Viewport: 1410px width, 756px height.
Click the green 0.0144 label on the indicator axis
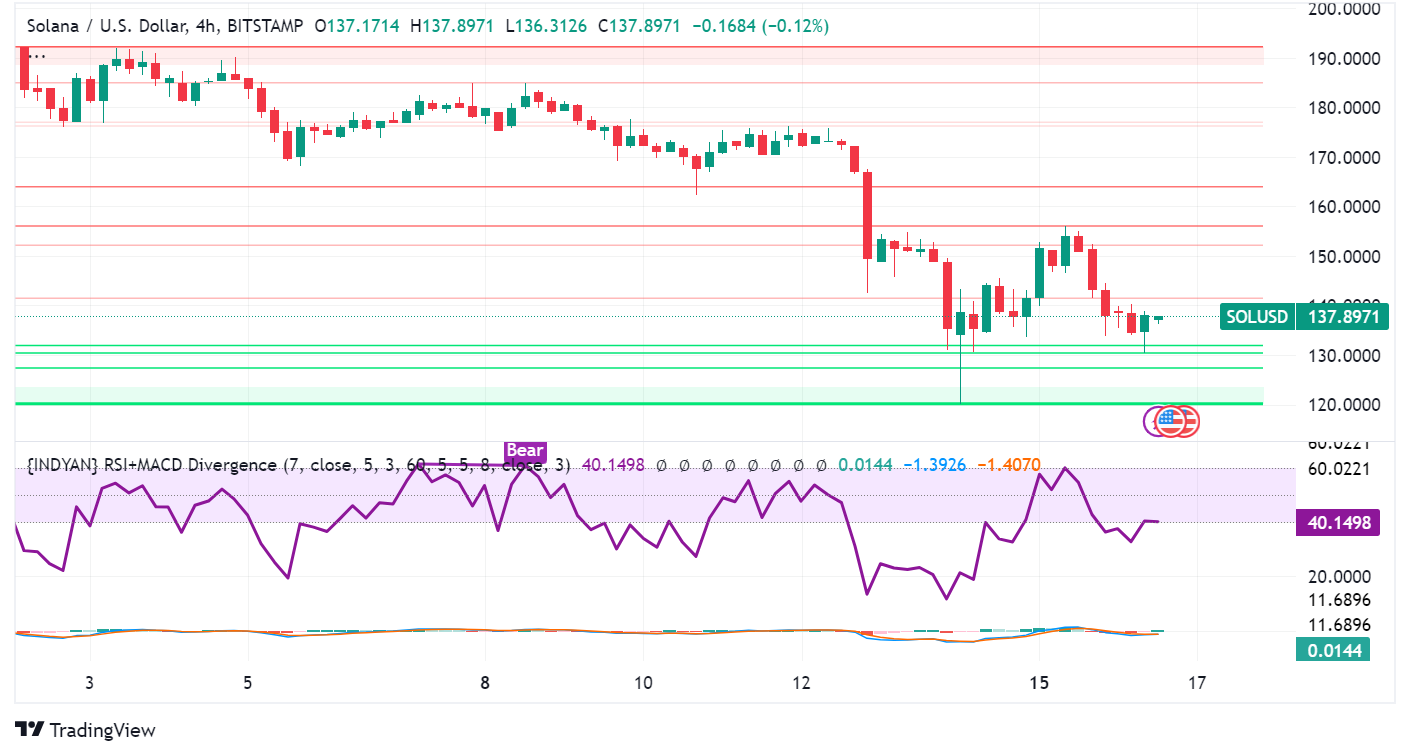pos(1332,650)
